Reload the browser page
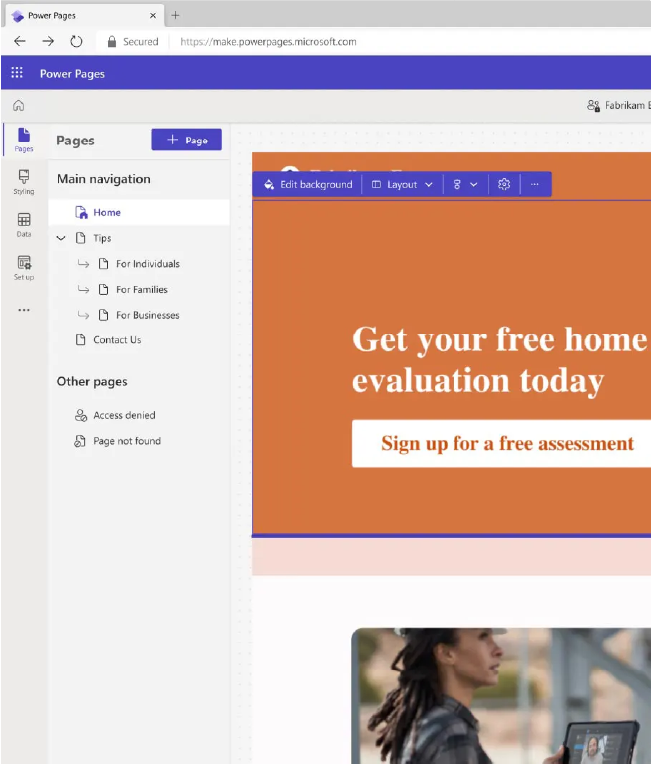The width and height of the screenshot is (651, 765). click(x=76, y=41)
